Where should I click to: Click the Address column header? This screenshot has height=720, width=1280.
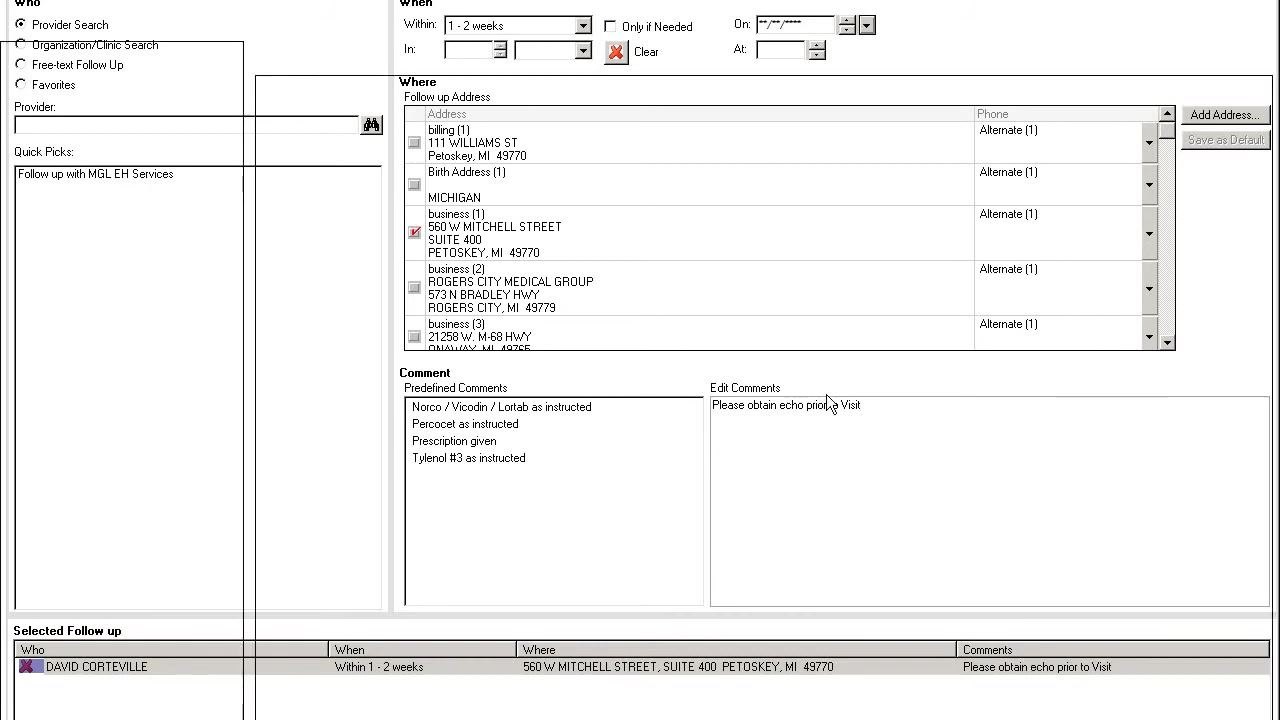click(700, 114)
